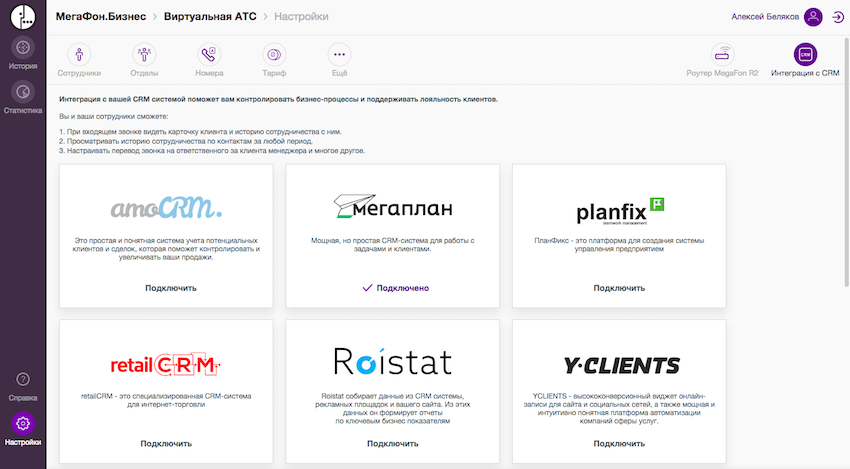
Task: Select the Интеграция с CRM icon
Action: [x=806, y=55]
